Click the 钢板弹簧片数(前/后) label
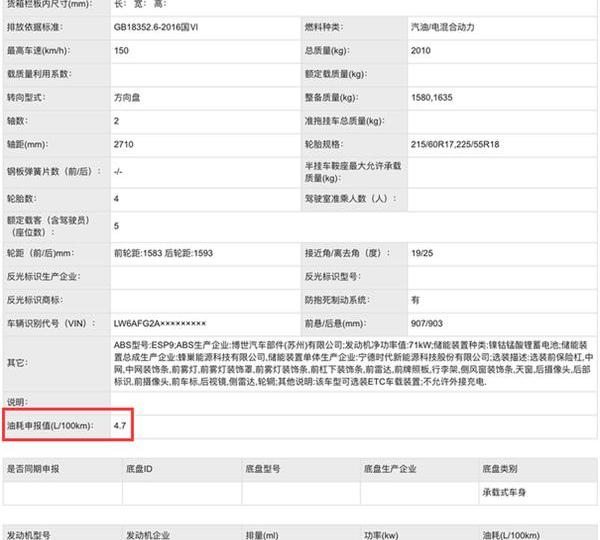The image size is (600, 540). 54,171
